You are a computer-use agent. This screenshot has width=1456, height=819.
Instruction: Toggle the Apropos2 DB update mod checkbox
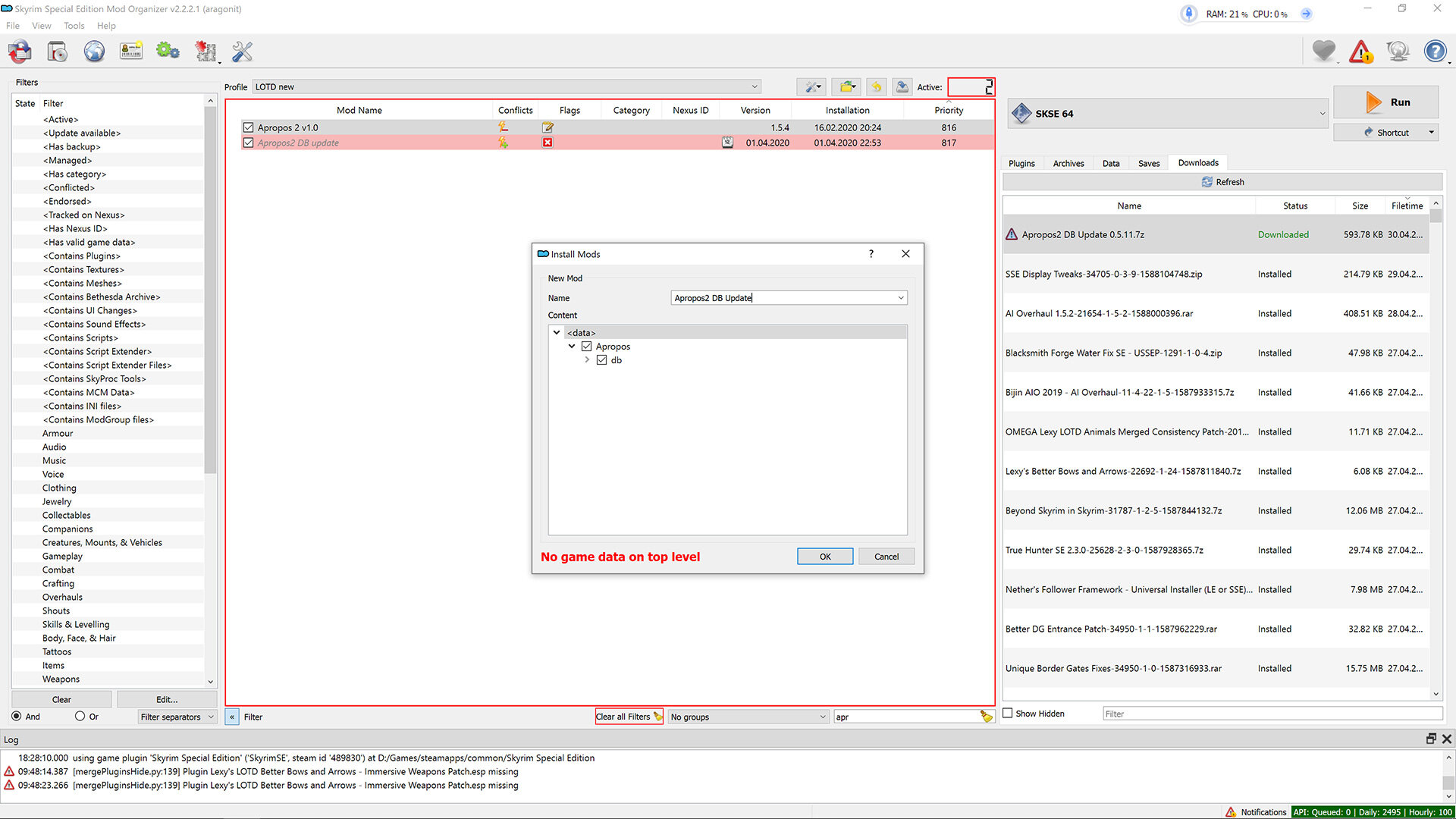tap(248, 143)
